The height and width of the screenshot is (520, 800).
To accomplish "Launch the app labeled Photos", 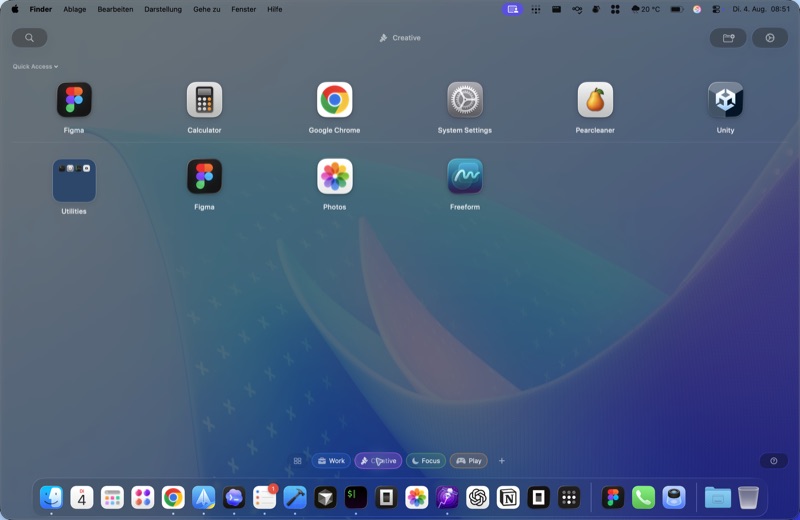I will coord(334,177).
